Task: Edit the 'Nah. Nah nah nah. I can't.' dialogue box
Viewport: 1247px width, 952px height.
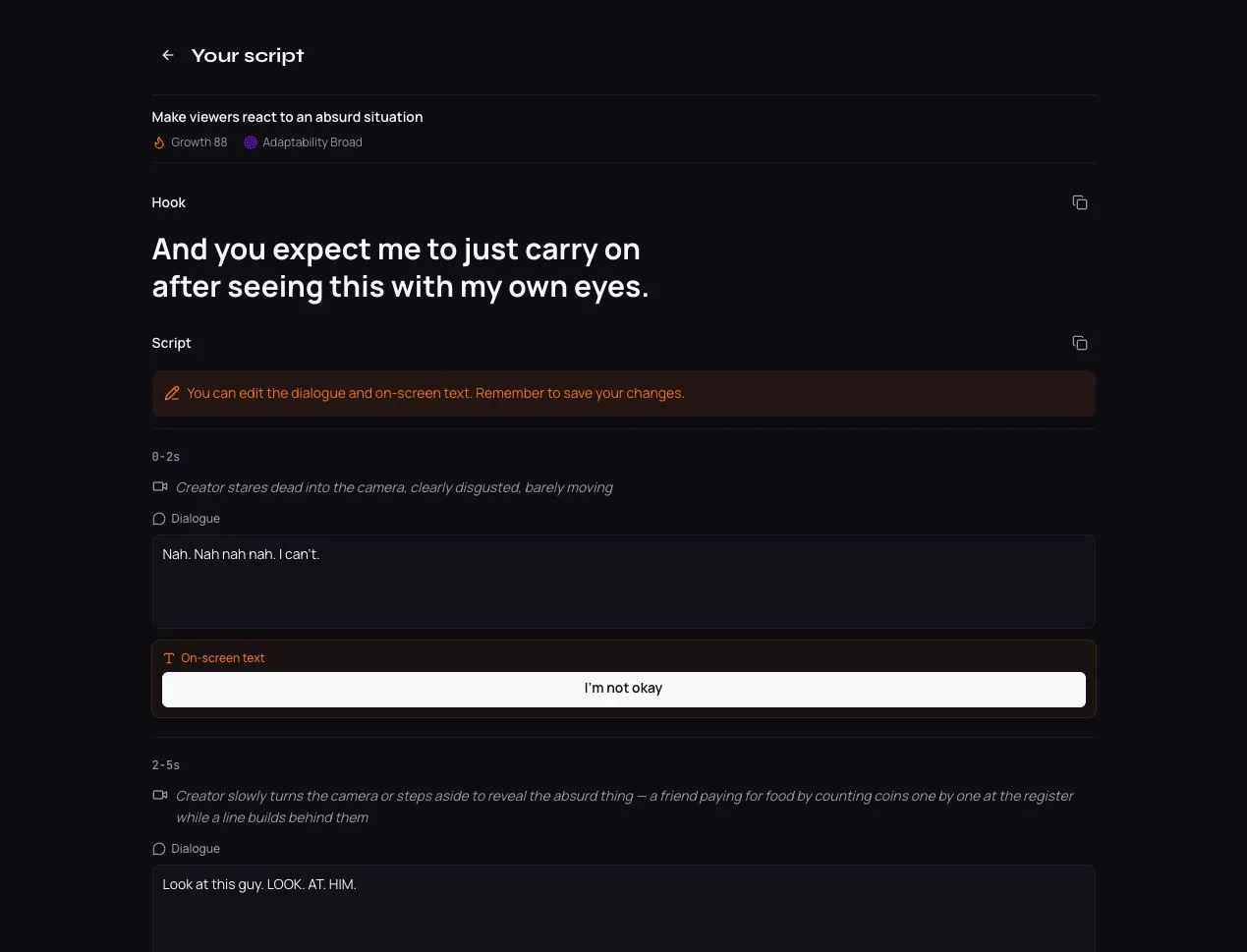Action: pyautogui.click(x=623, y=582)
